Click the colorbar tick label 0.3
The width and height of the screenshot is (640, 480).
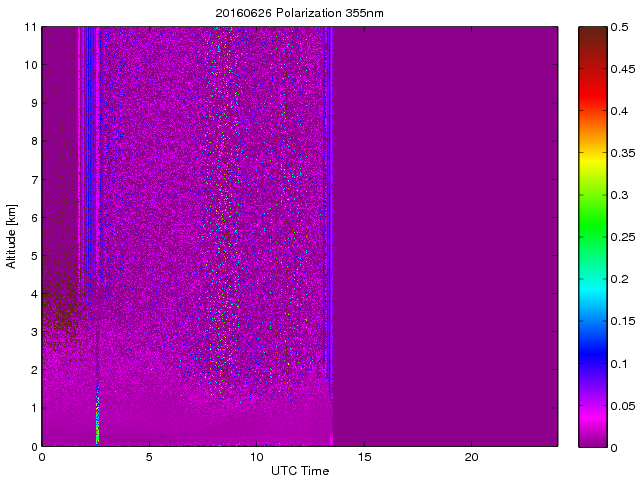(x=620, y=195)
